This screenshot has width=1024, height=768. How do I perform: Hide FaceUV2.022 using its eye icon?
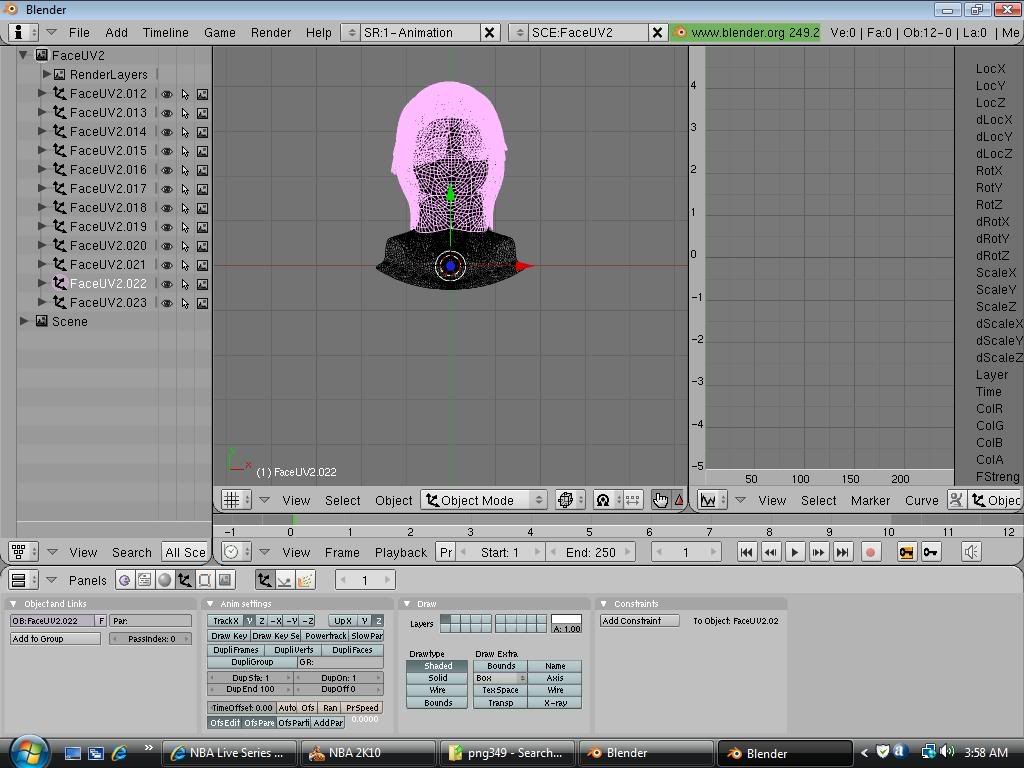(167, 284)
